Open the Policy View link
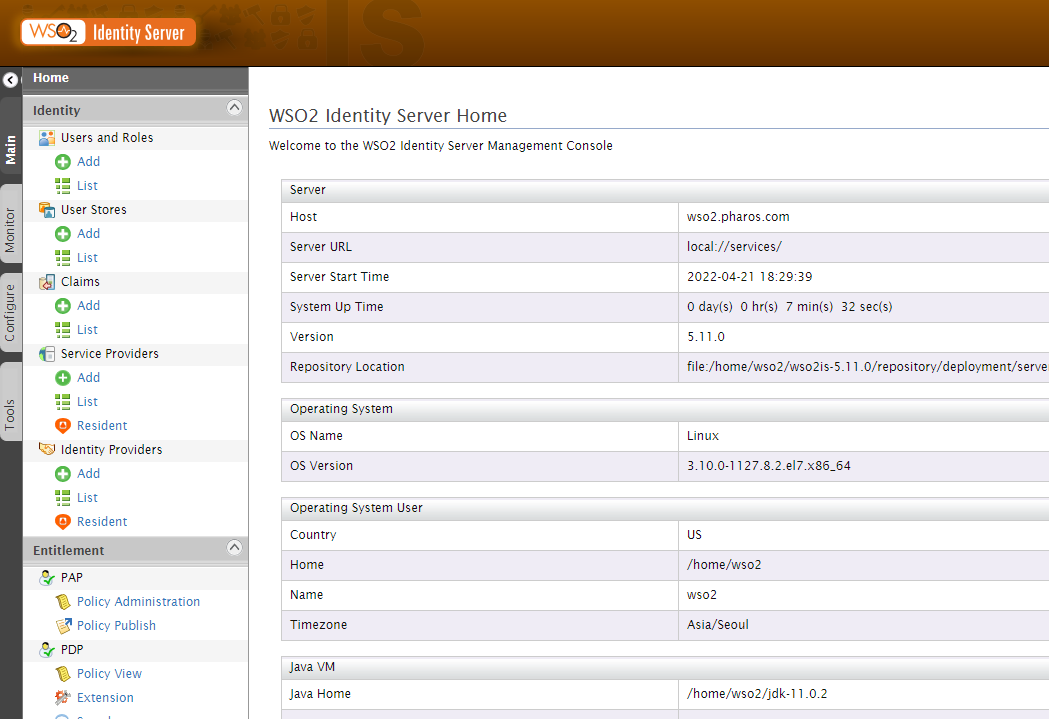The width and height of the screenshot is (1049, 719). click(x=109, y=674)
